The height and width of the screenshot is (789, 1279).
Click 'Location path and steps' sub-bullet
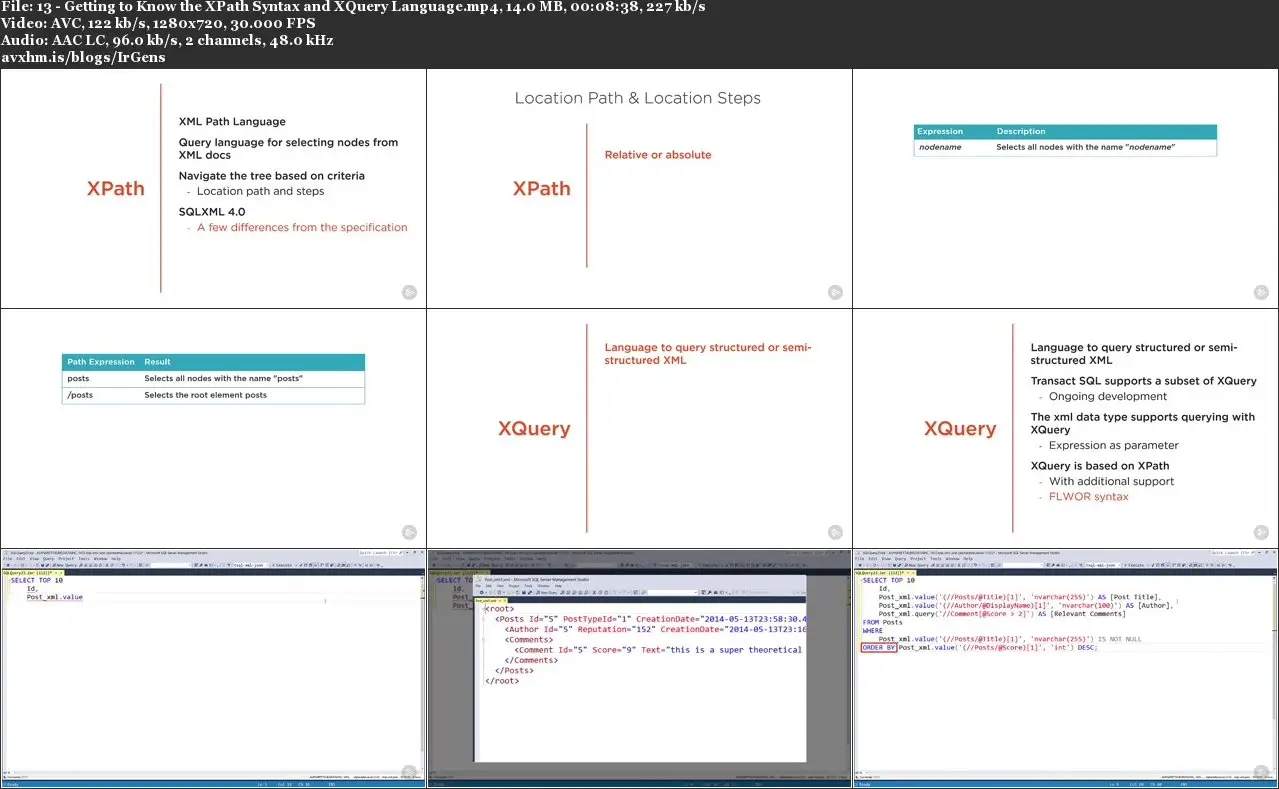pos(260,191)
